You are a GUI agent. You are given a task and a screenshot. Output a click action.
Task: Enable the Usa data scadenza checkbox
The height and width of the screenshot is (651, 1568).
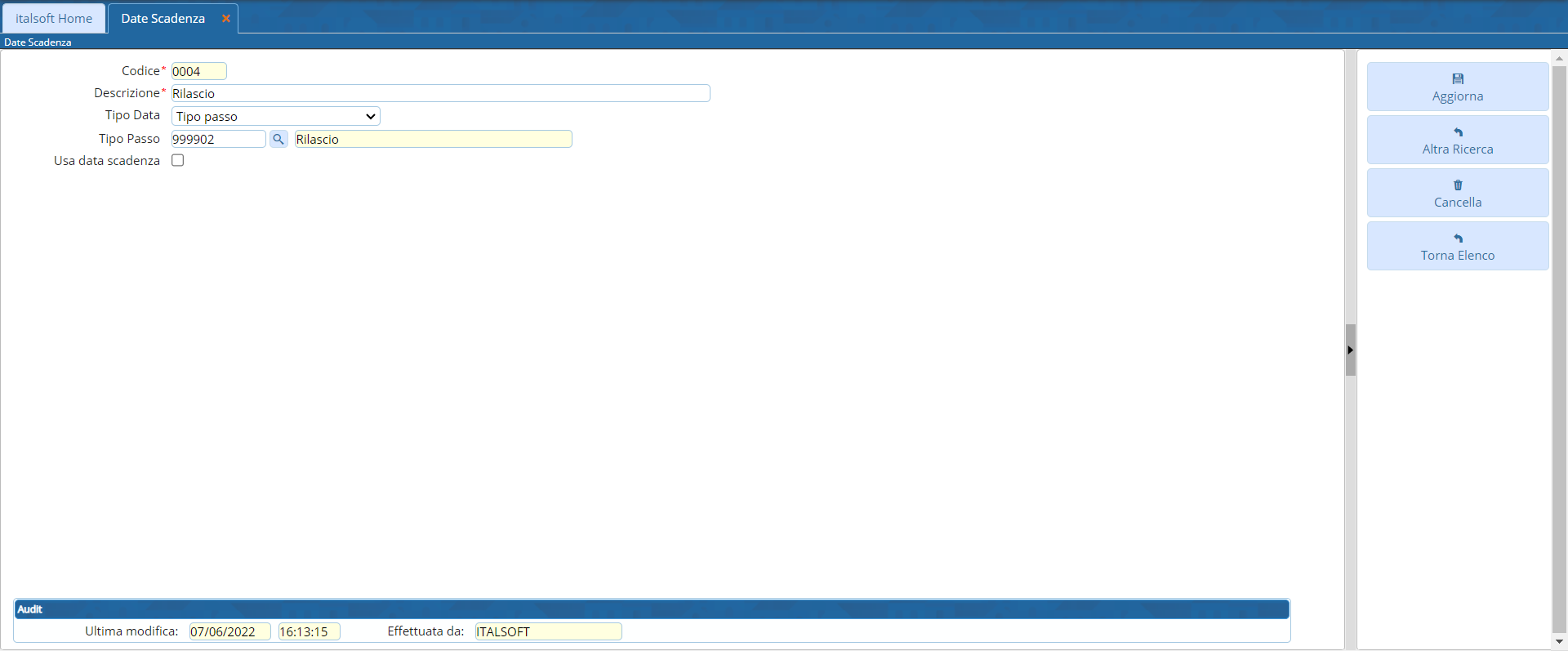[x=177, y=160]
